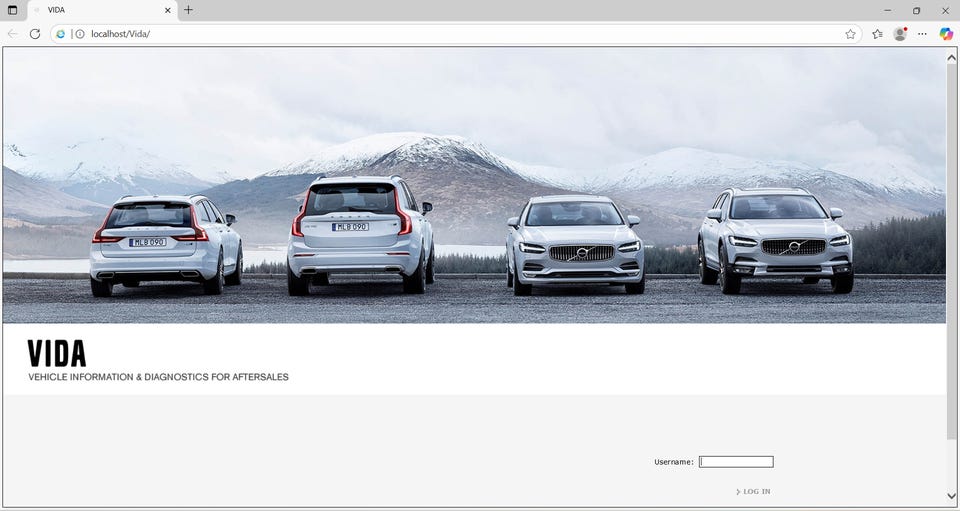The image size is (960, 511).
Task: View site information icon in address bar
Action: tap(80, 34)
